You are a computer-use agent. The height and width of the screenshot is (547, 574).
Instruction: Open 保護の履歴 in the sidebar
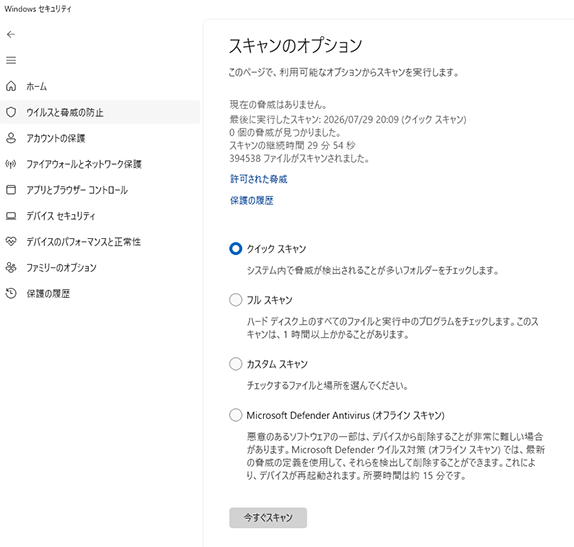100,294
